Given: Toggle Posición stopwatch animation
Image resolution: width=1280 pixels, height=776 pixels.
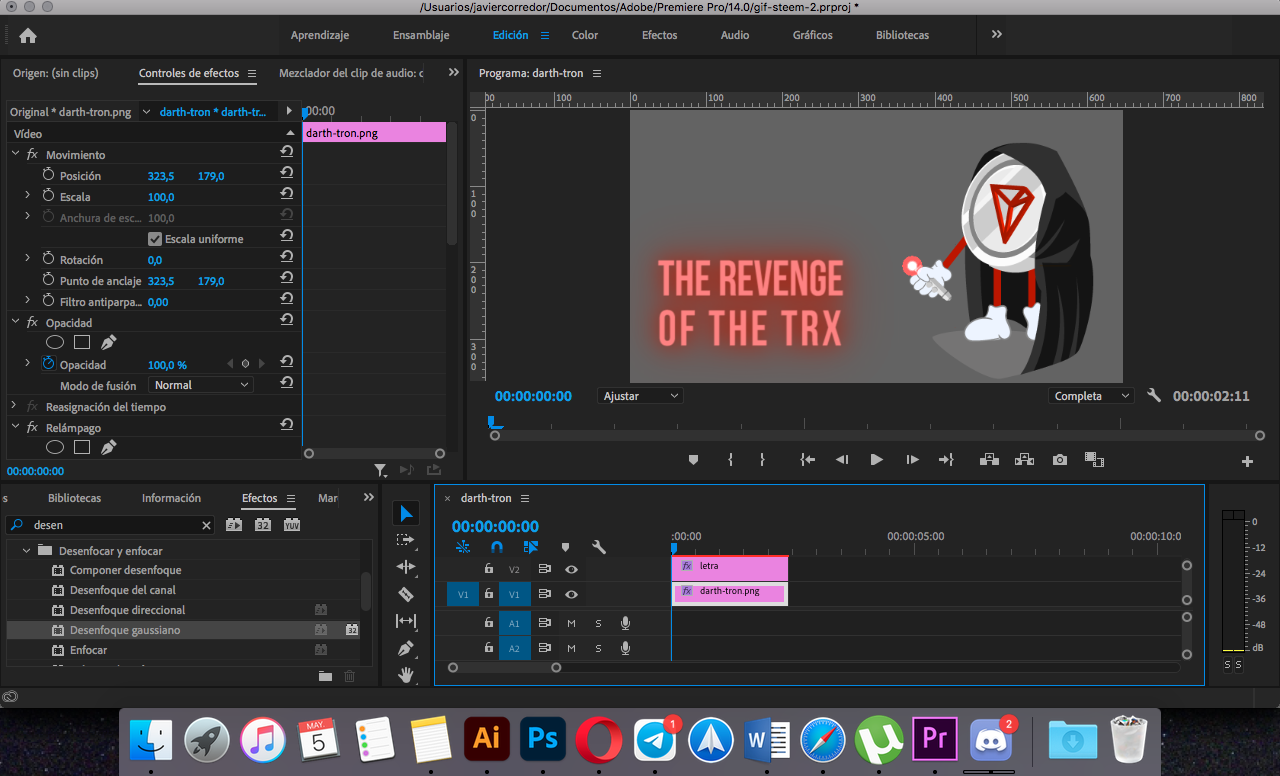Looking at the screenshot, I should coord(48,175).
